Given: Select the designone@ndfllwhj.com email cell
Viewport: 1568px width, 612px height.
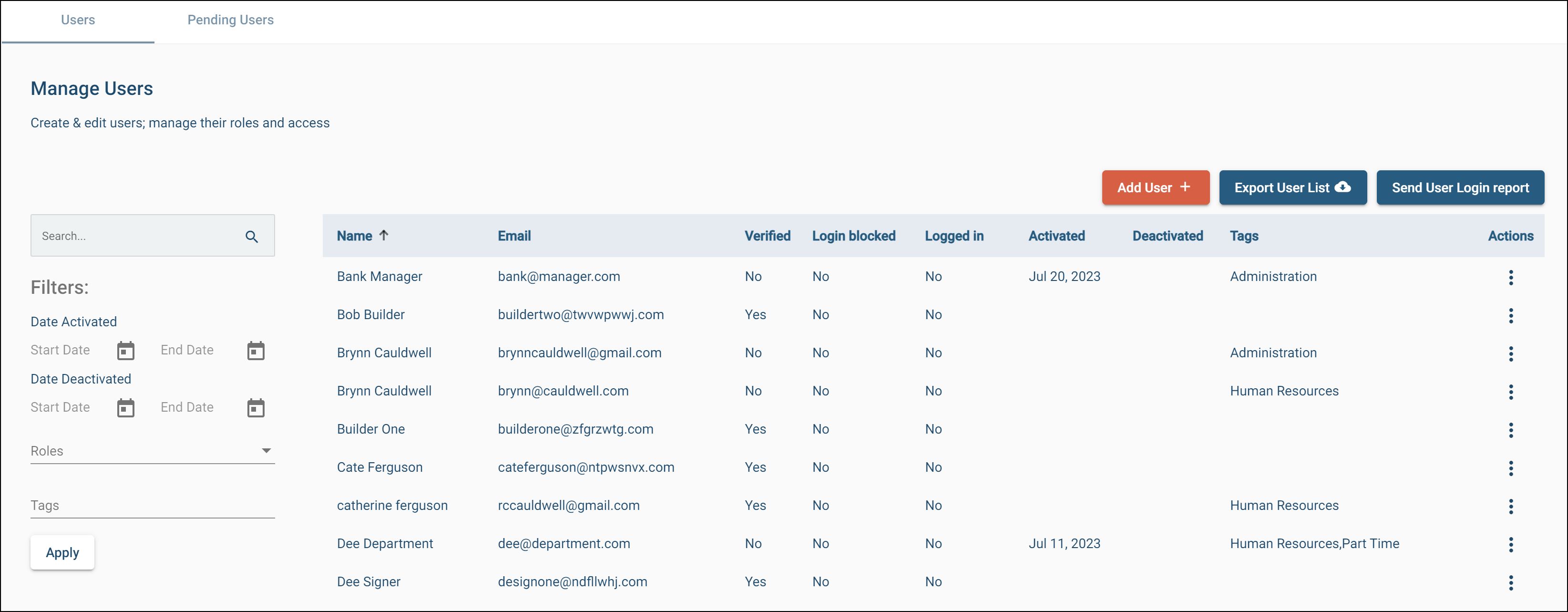Looking at the screenshot, I should tap(572, 582).
